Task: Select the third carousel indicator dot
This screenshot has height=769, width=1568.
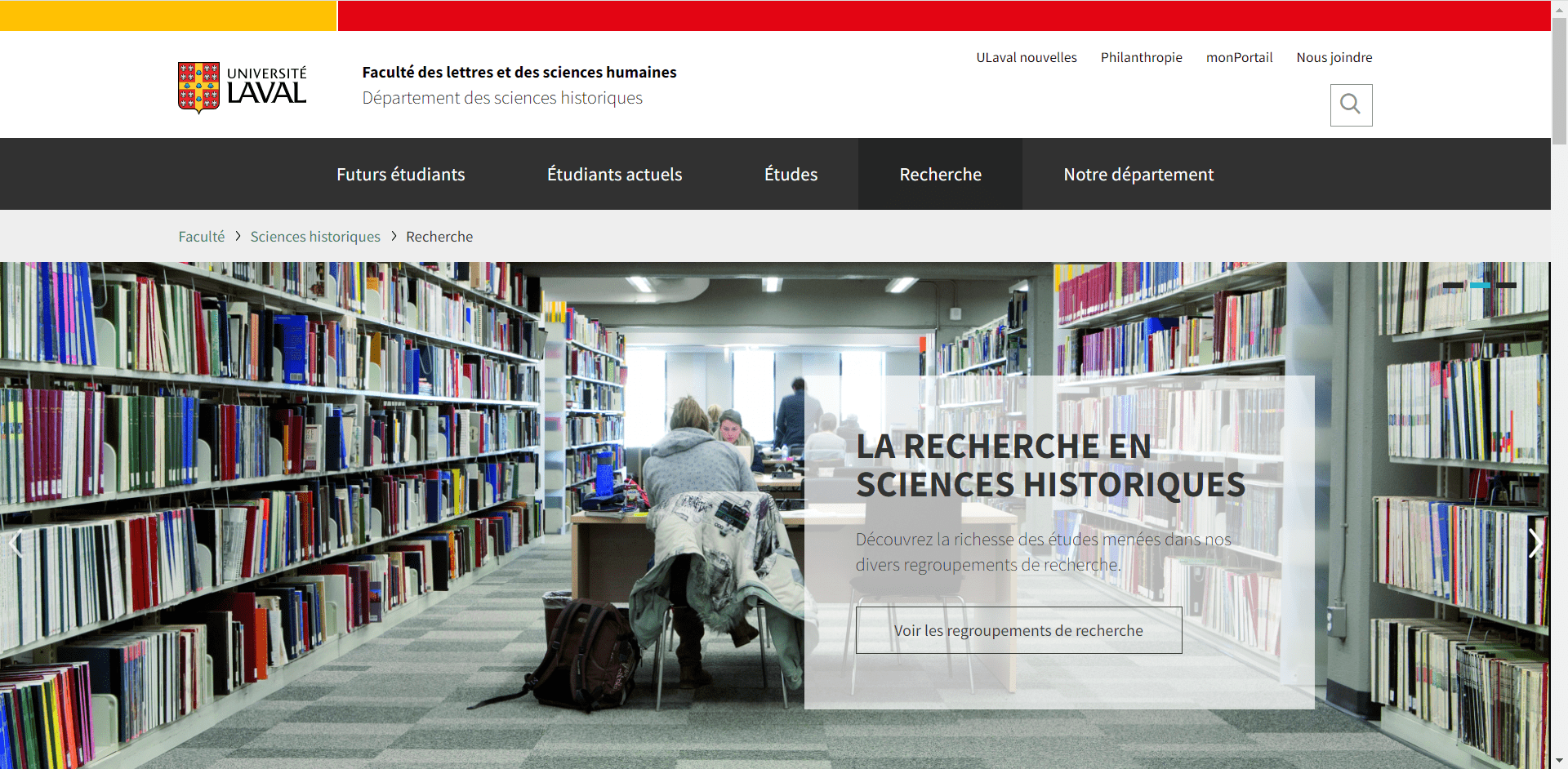Action: (1506, 285)
